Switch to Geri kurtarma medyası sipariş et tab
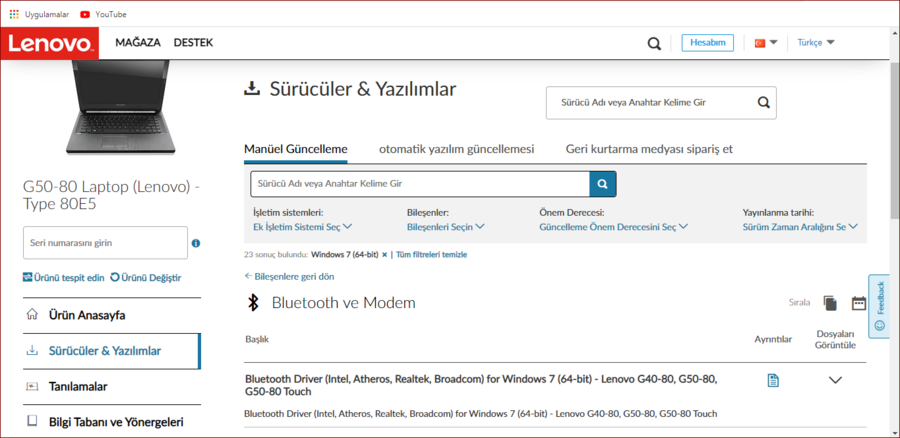Image resolution: width=900 pixels, height=438 pixels. point(649,149)
